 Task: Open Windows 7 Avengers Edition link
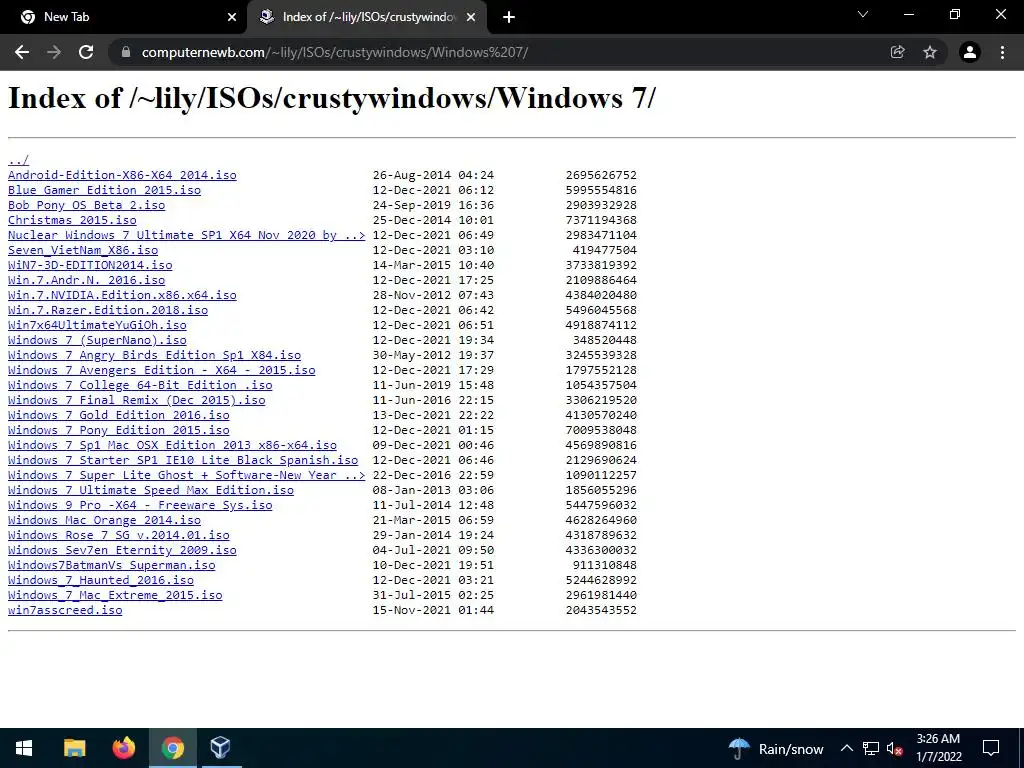coord(161,370)
